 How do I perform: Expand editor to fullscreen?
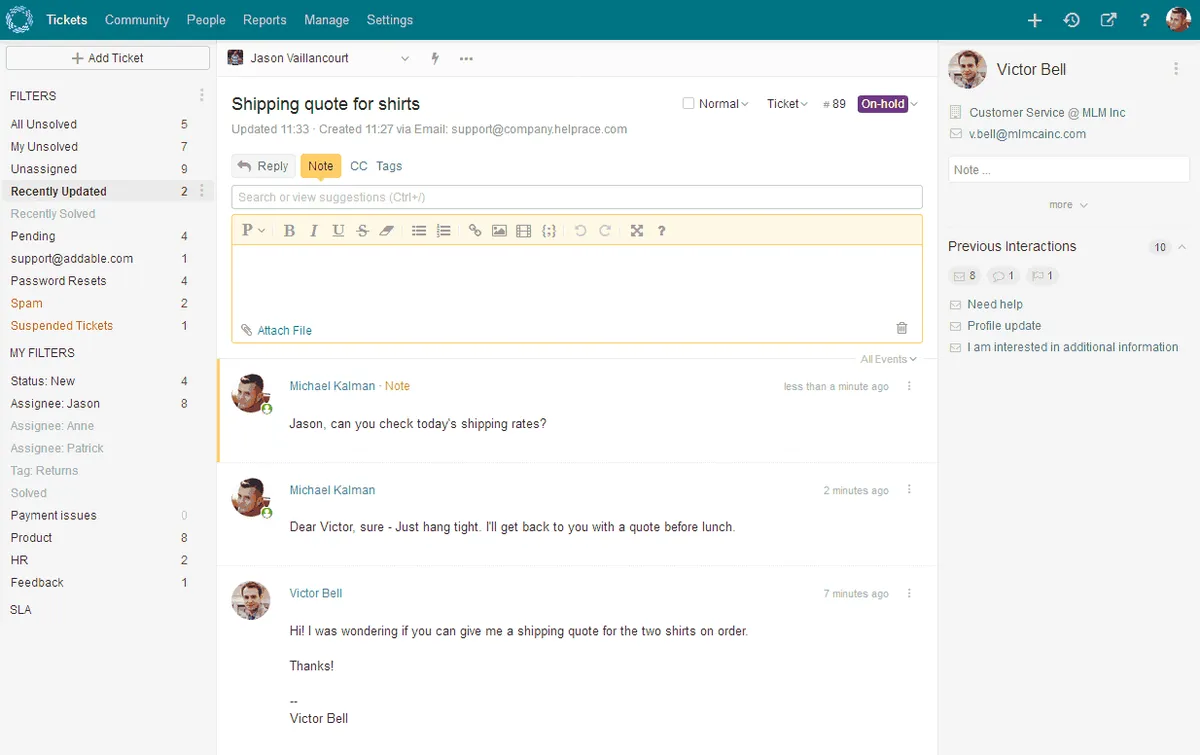637,231
